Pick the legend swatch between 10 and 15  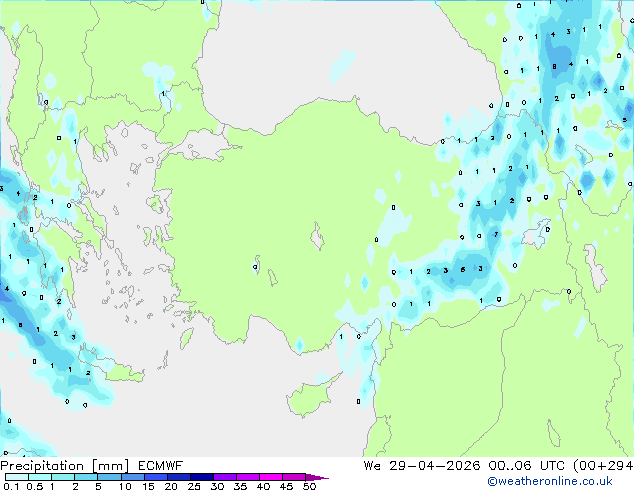point(133,477)
